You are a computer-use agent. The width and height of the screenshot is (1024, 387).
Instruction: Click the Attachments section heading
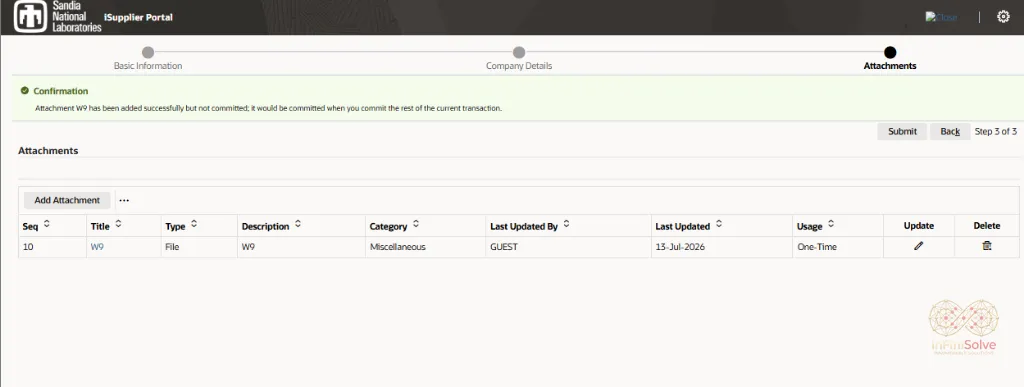48,151
